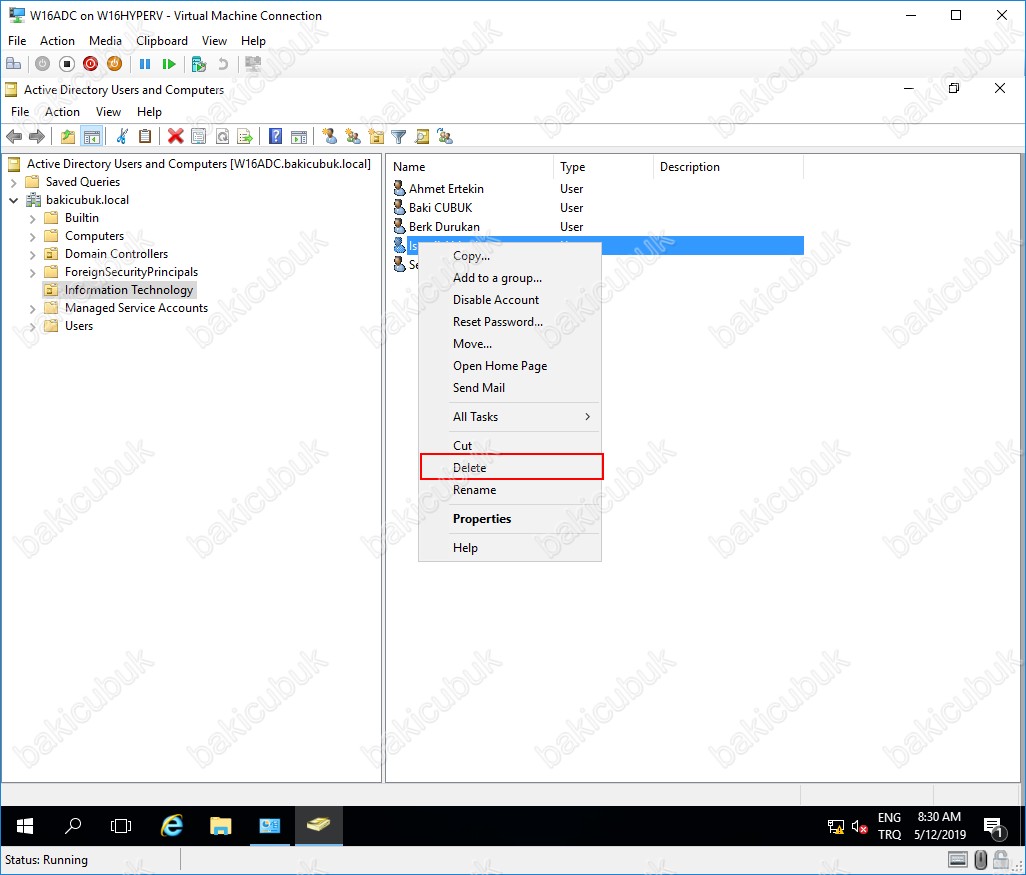Click the red X Delete toolbar icon

(175, 136)
